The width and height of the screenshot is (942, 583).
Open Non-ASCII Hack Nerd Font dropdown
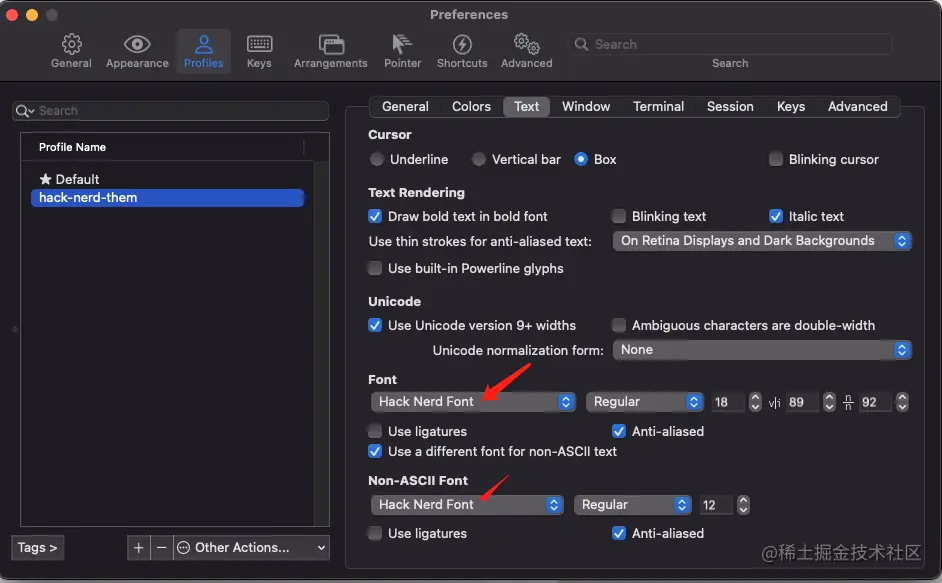[x=467, y=505]
